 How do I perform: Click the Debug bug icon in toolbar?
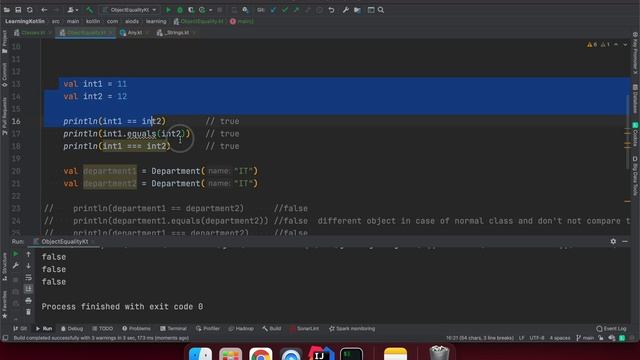180,10
